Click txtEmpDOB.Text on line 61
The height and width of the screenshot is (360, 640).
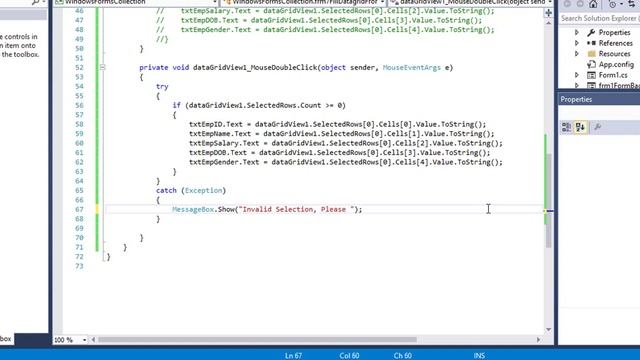218,153
